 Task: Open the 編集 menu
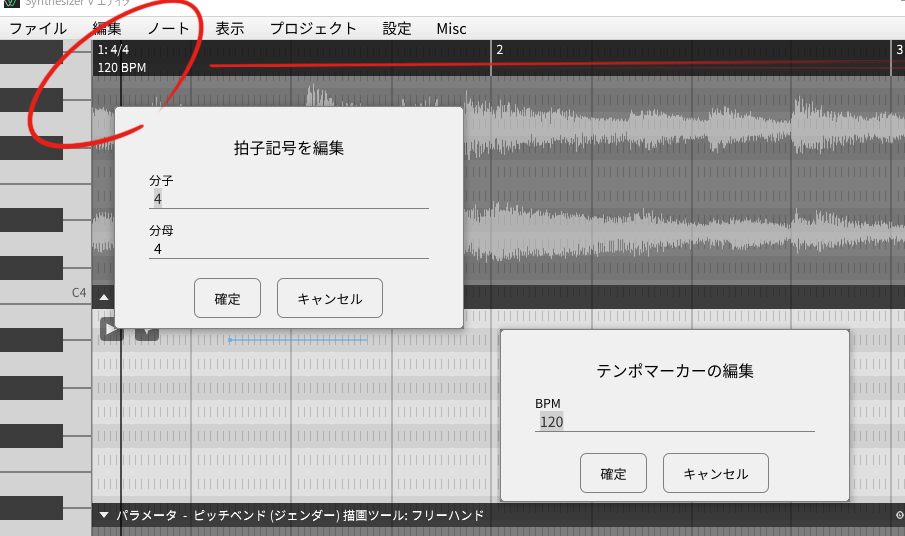point(107,28)
